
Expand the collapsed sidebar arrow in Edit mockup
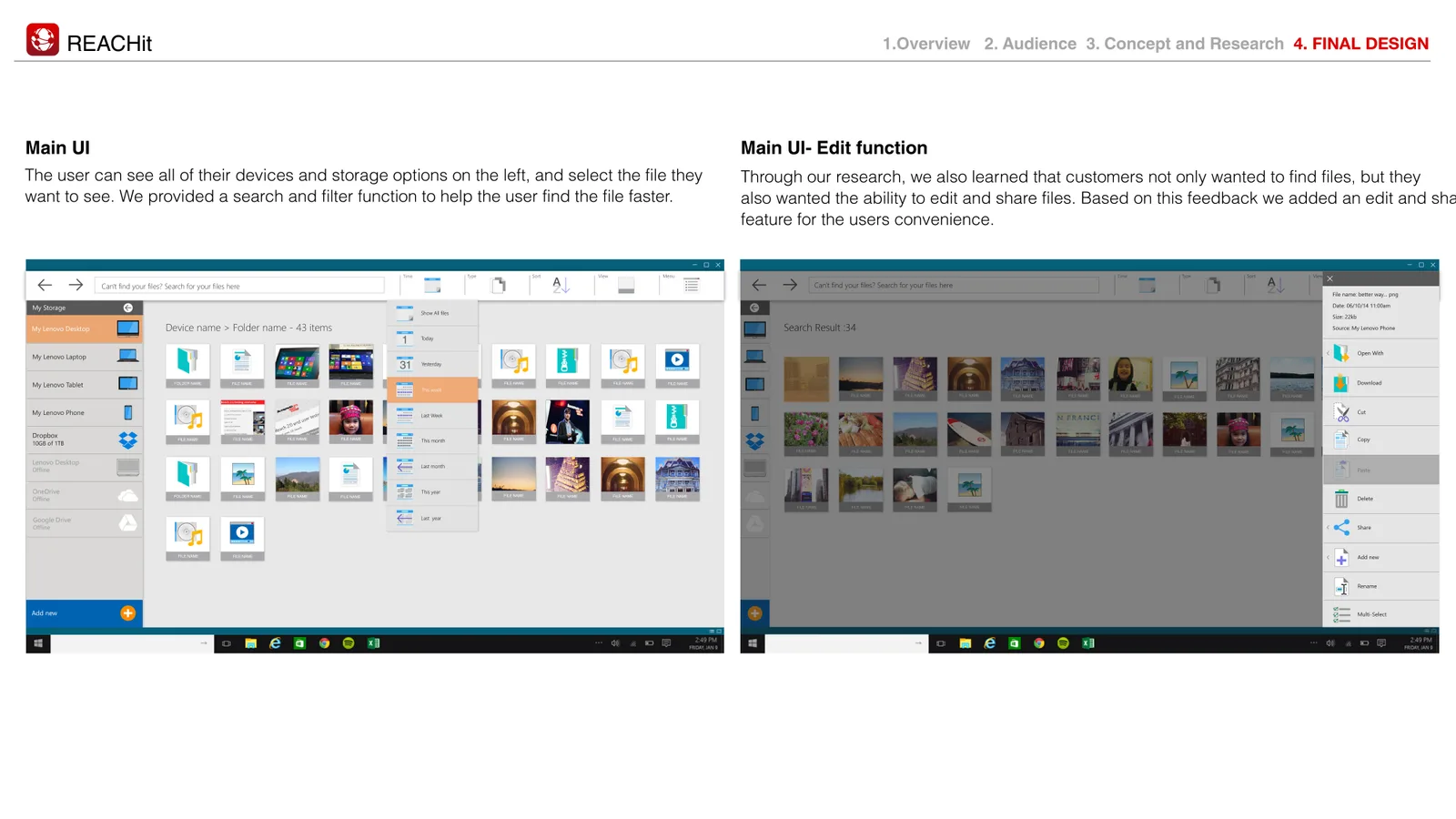754,308
